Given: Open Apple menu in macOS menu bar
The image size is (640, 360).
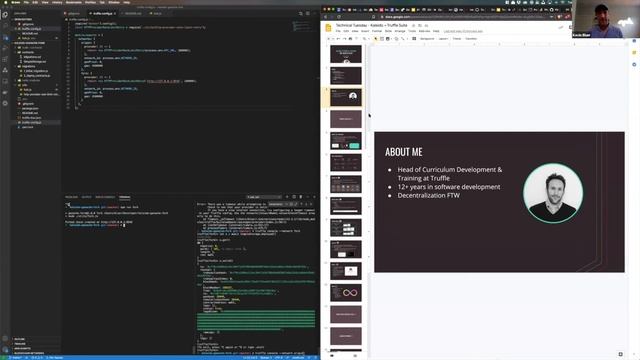Looking at the screenshot, I should (6, 2).
